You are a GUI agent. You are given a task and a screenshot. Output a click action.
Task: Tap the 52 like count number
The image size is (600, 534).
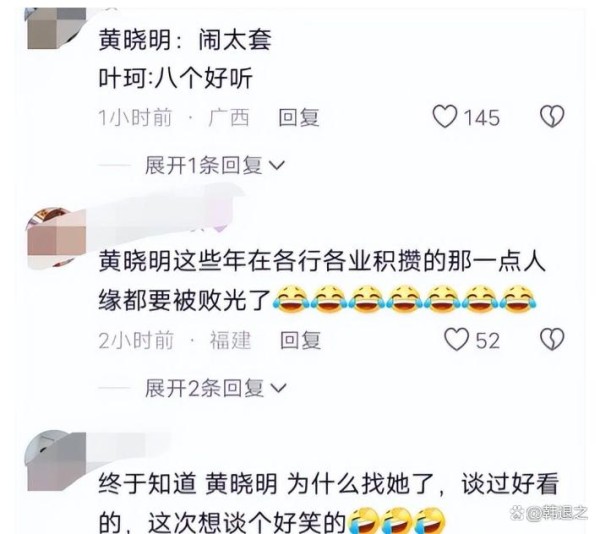coord(488,340)
